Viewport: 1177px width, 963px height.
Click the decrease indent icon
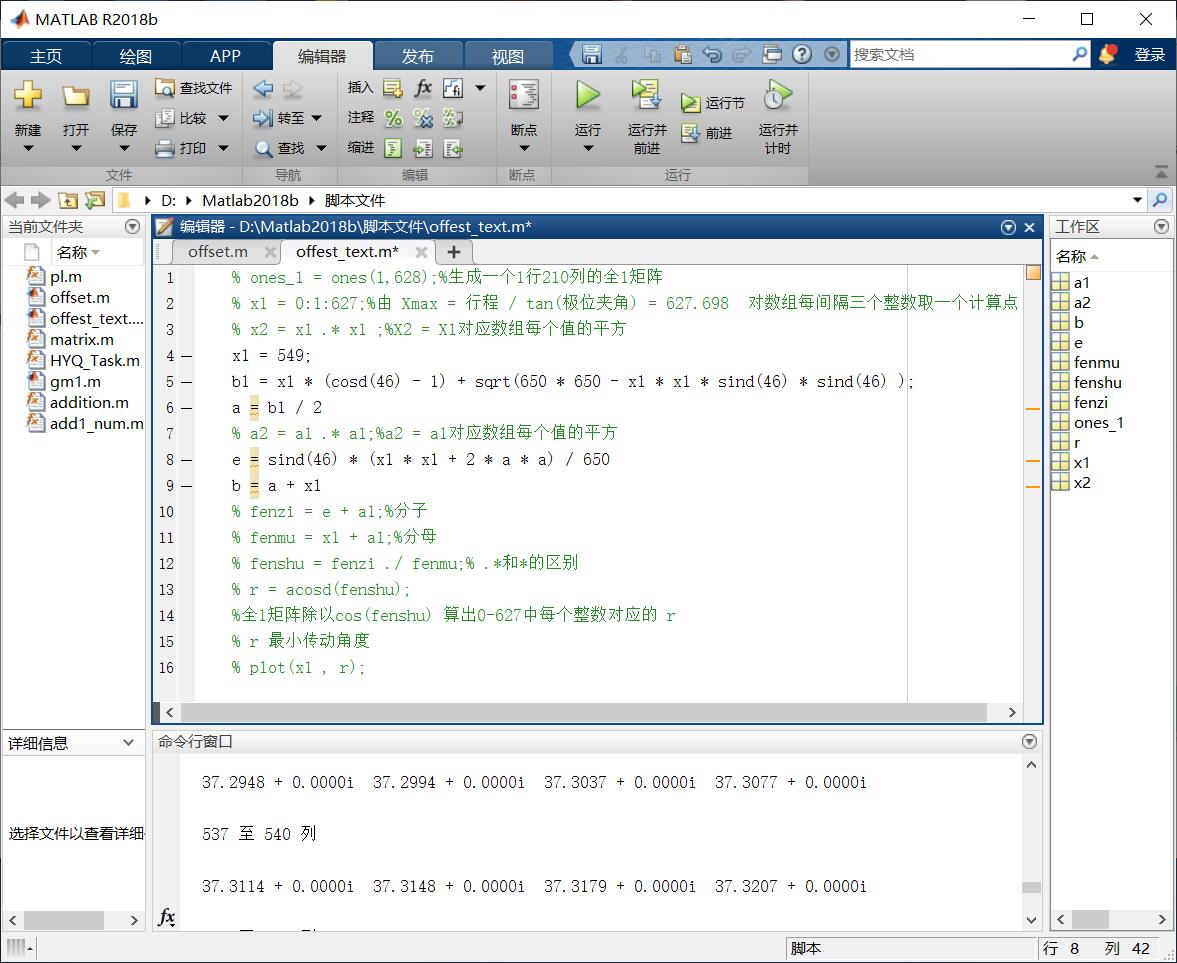(x=453, y=149)
